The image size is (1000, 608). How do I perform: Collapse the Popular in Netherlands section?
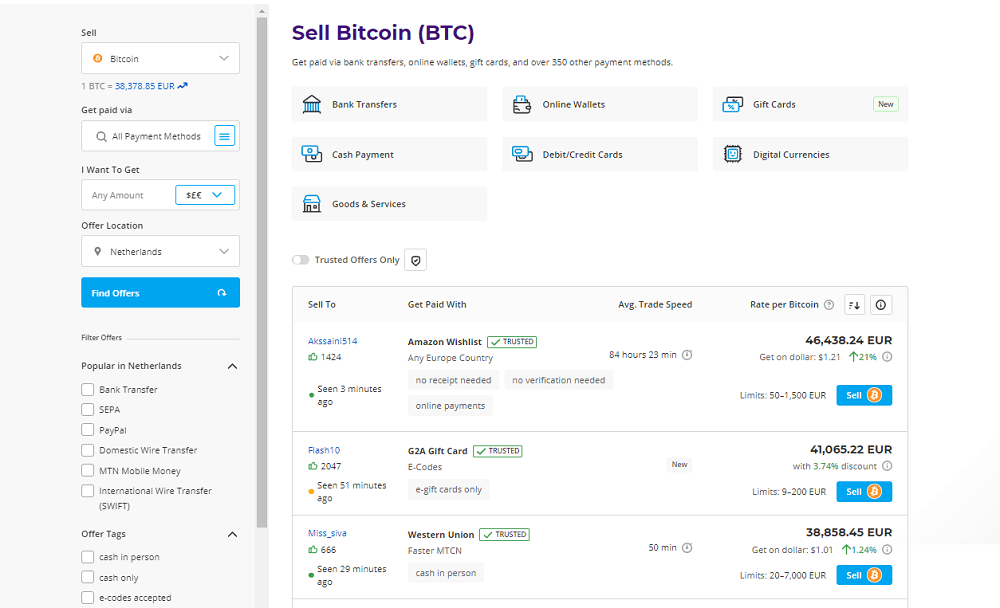point(232,366)
